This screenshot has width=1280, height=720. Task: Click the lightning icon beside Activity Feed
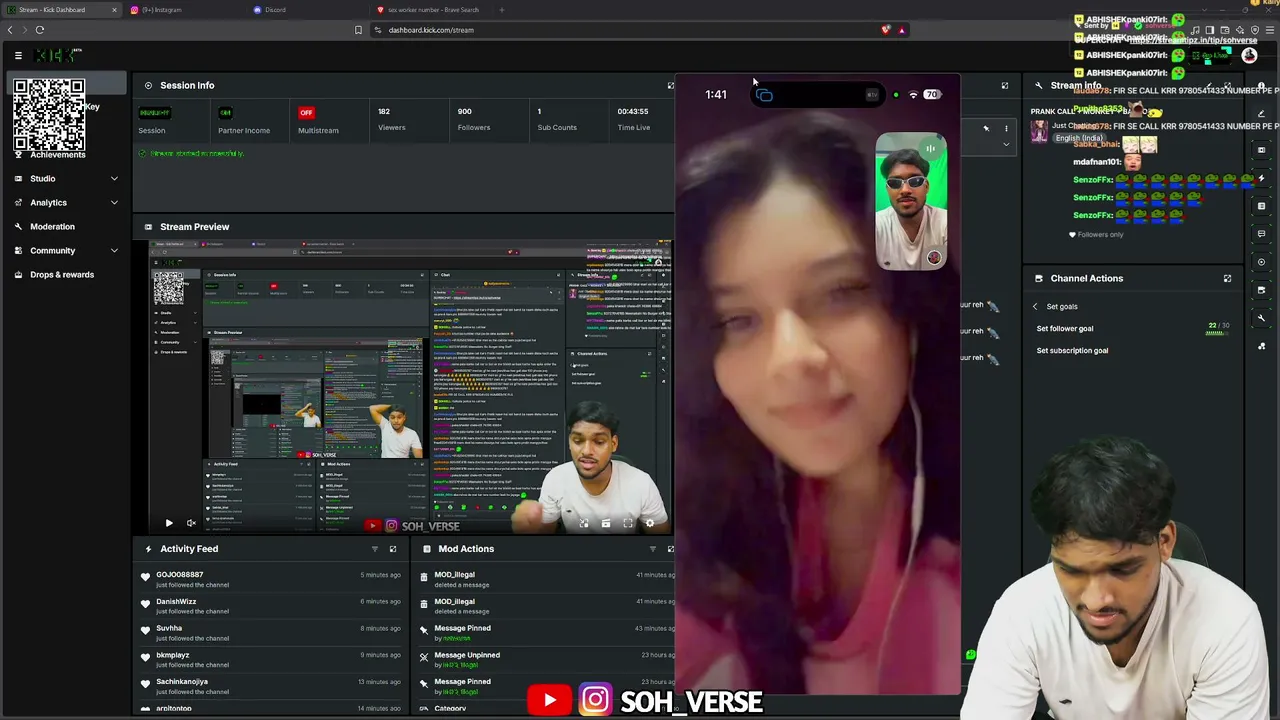pyautogui.click(x=148, y=549)
